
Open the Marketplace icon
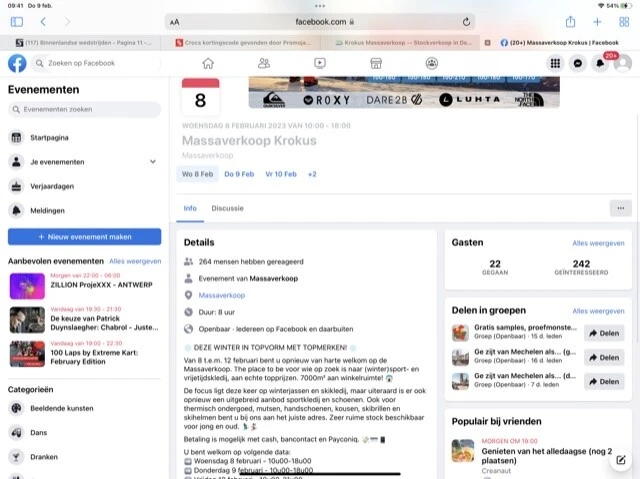click(376, 63)
